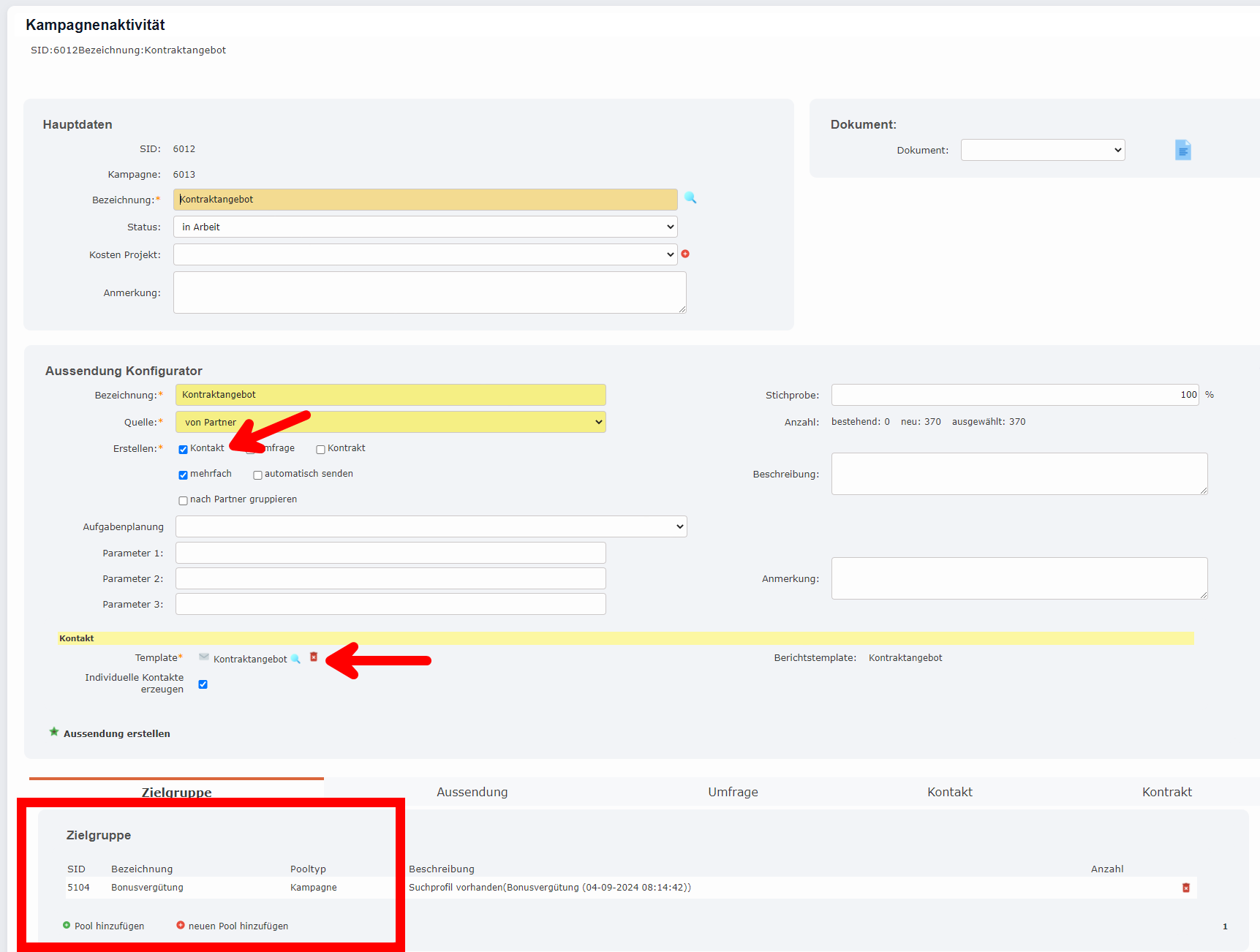Tick the nach Partner gruppieren checkbox
This screenshot has width=1260, height=952.
click(183, 501)
